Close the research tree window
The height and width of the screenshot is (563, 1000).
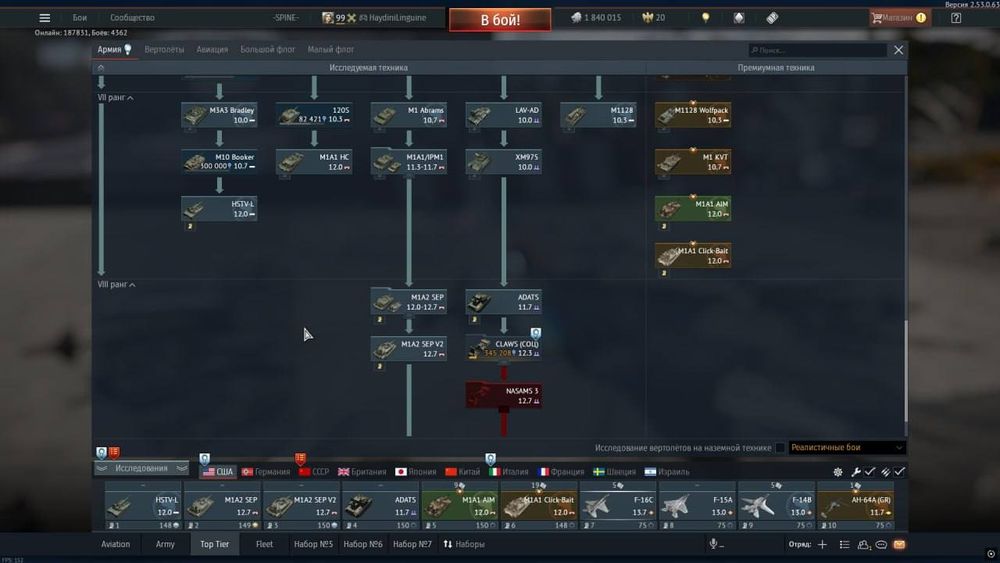click(899, 50)
